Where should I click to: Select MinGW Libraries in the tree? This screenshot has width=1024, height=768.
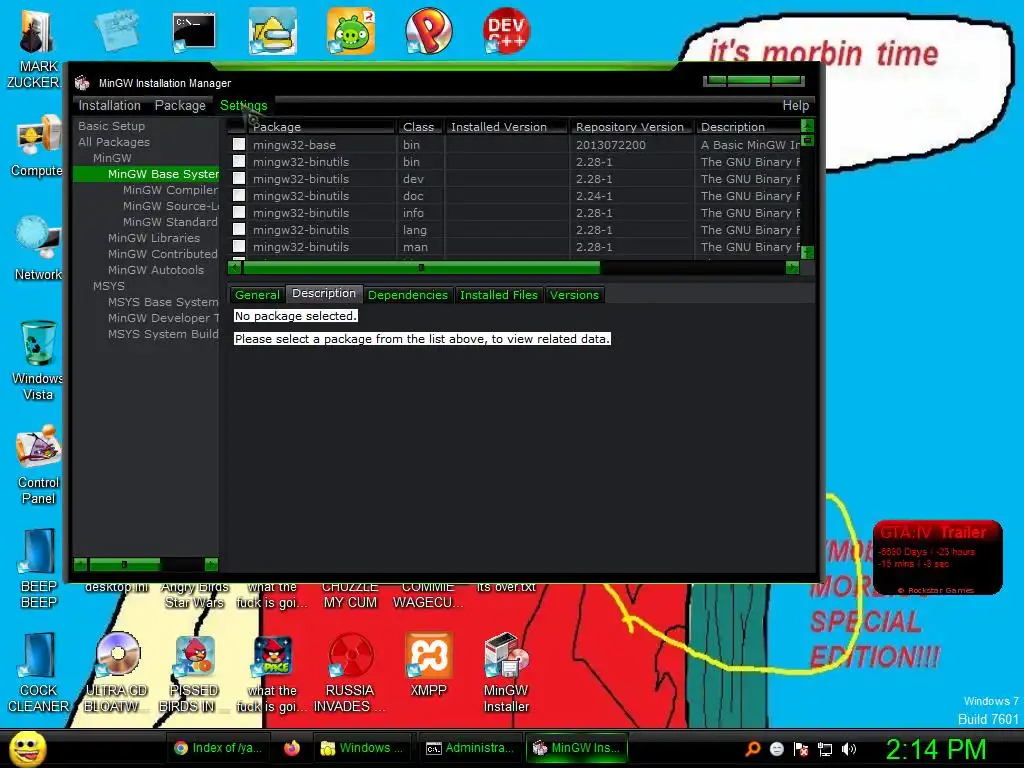tap(154, 238)
